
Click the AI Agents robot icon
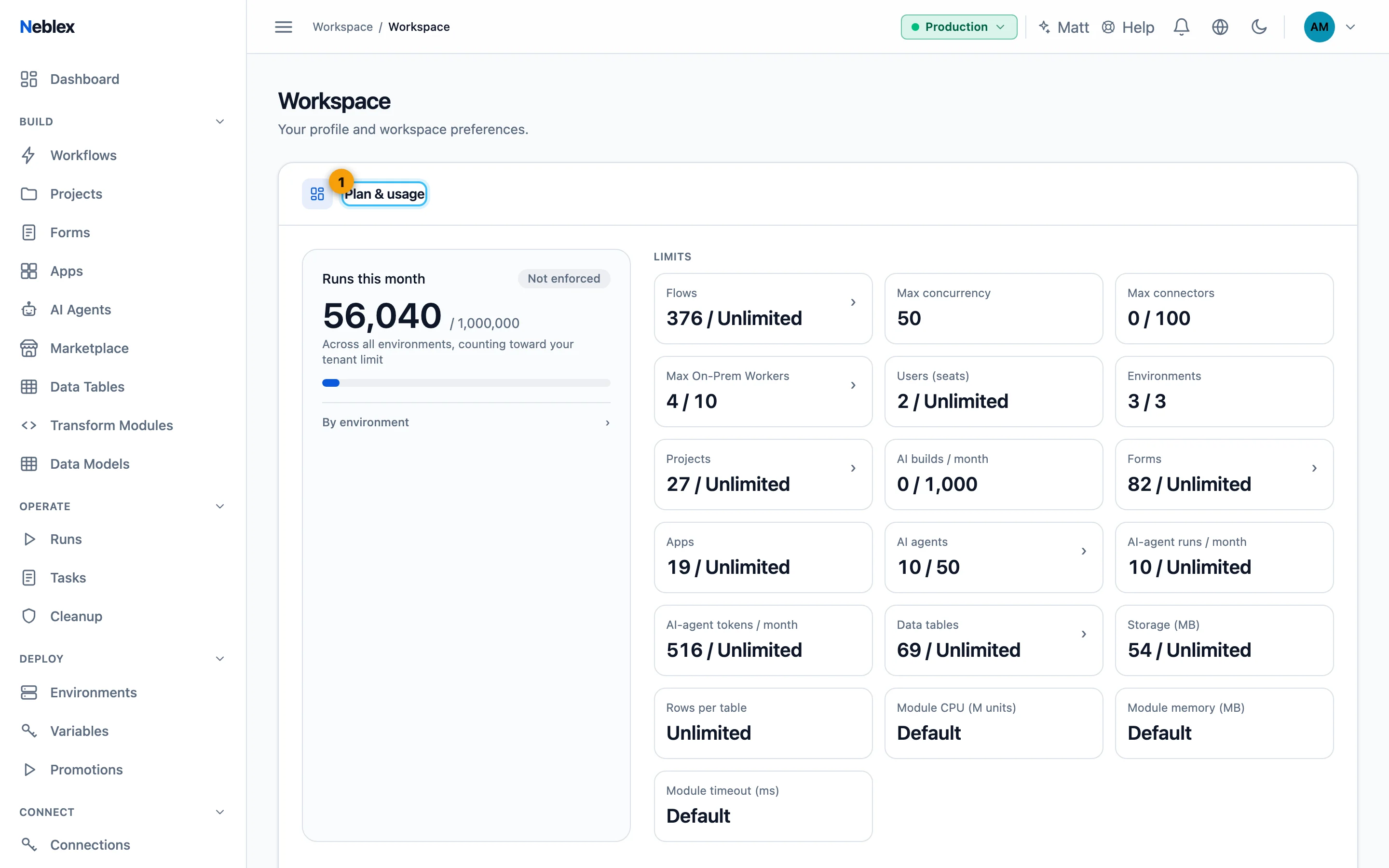click(x=29, y=310)
